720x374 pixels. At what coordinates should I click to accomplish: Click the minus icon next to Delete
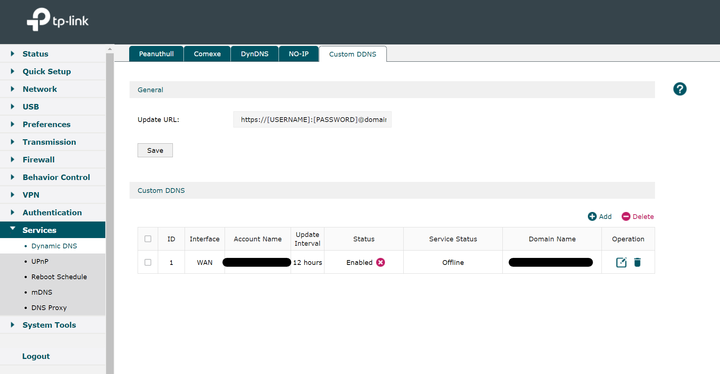pyautogui.click(x=626, y=216)
